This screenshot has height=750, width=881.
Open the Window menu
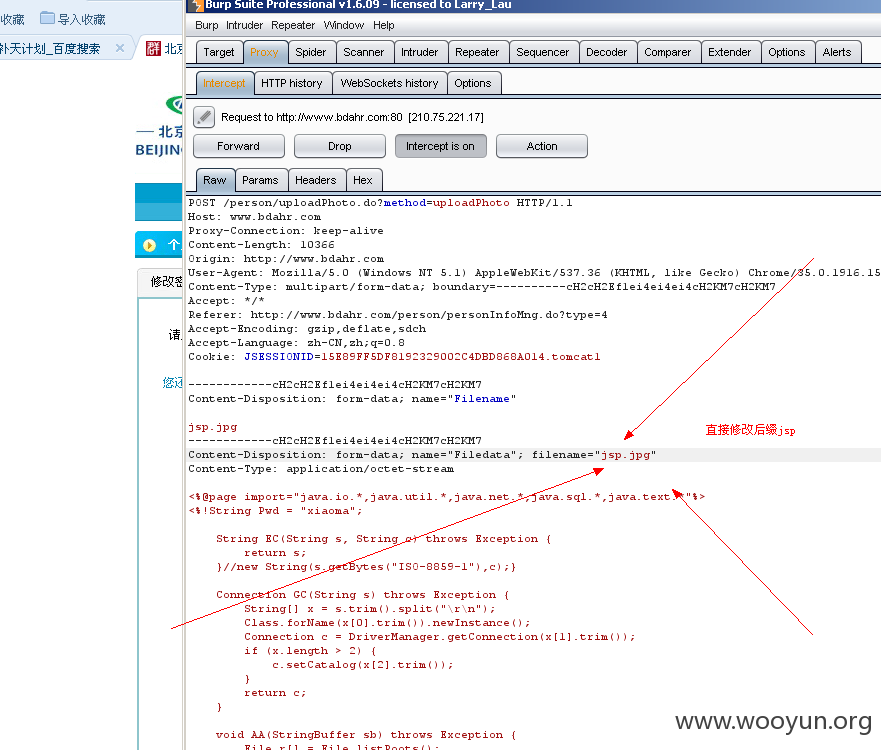pos(343,25)
